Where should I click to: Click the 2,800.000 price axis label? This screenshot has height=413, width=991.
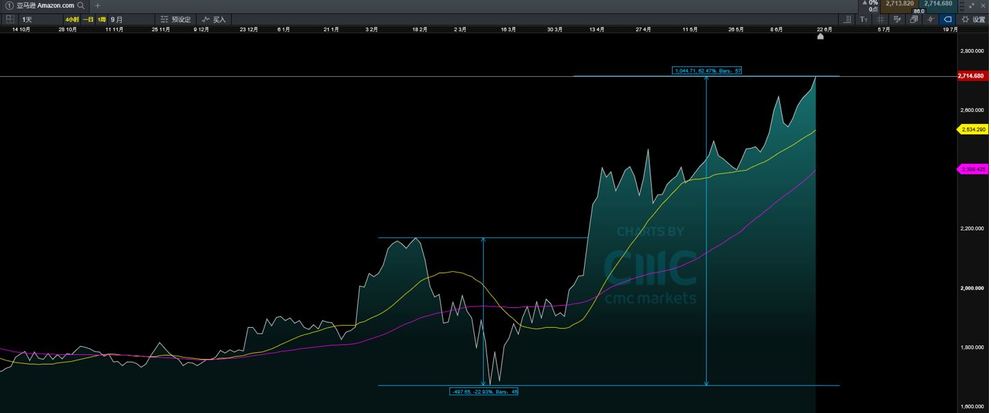point(972,51)
